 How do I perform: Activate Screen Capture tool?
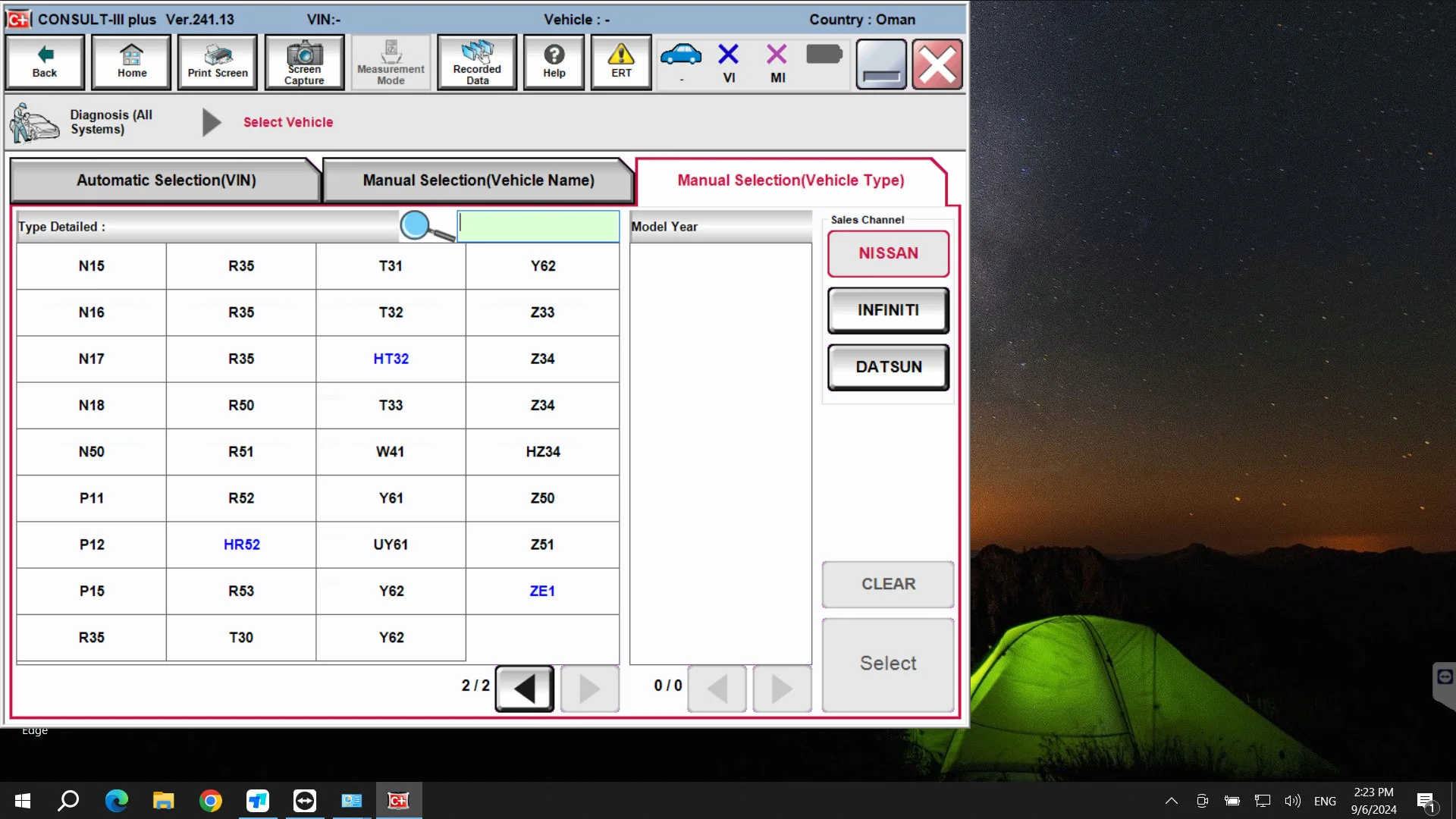click(305, 63)
